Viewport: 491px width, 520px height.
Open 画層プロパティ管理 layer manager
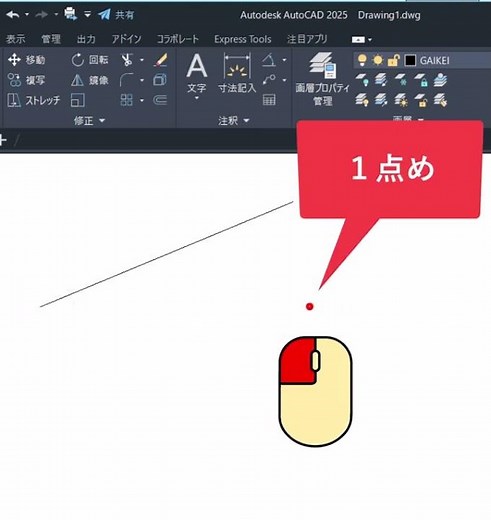pos(322,79)
